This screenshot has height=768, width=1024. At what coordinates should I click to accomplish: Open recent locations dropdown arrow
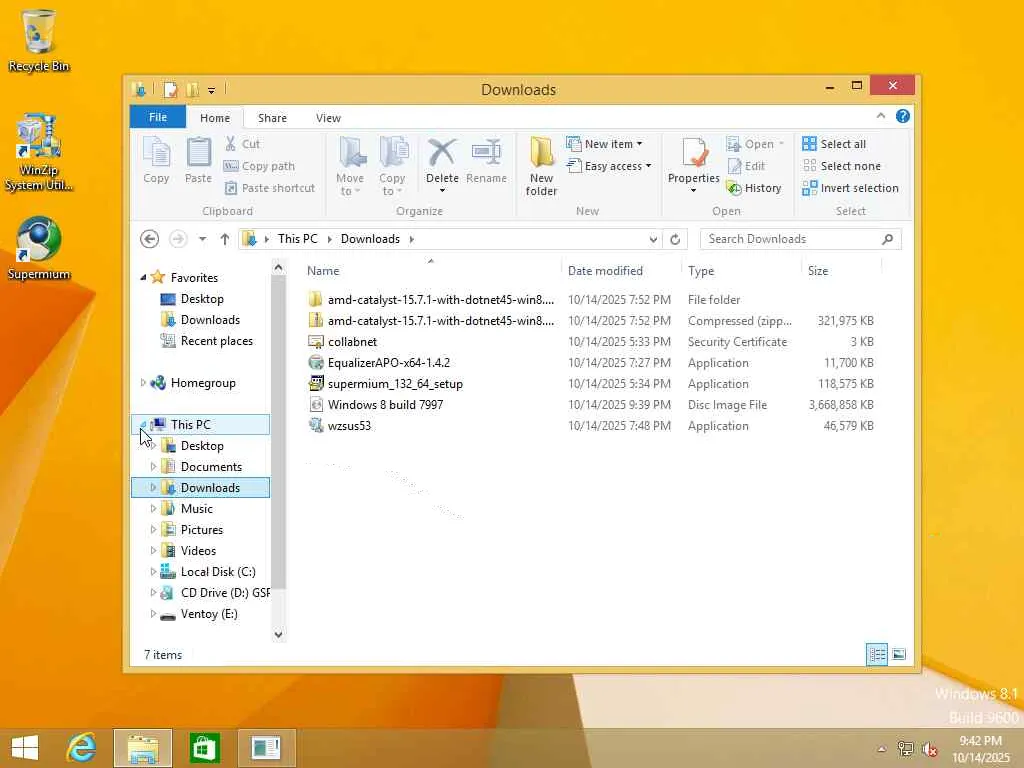(x=202, y=239)
